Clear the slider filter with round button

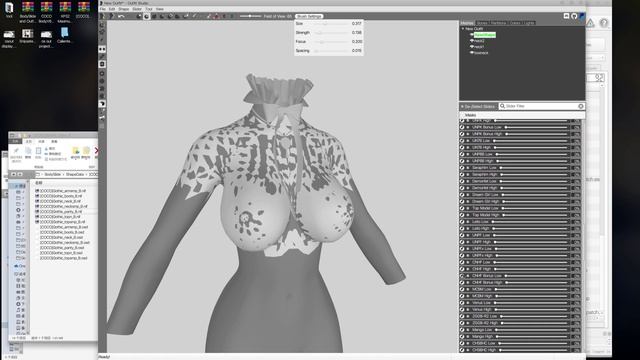point(581,106)
